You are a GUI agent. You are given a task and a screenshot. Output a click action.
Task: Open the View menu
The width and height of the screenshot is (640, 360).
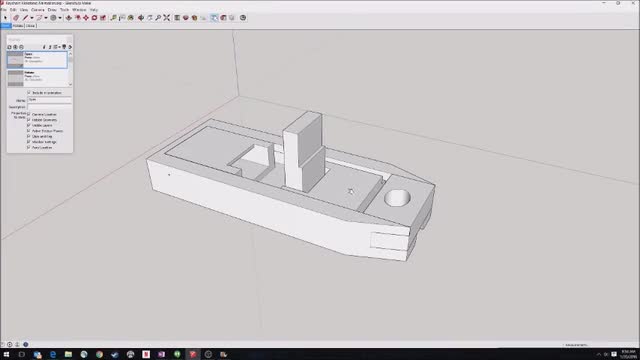[24, 9]
